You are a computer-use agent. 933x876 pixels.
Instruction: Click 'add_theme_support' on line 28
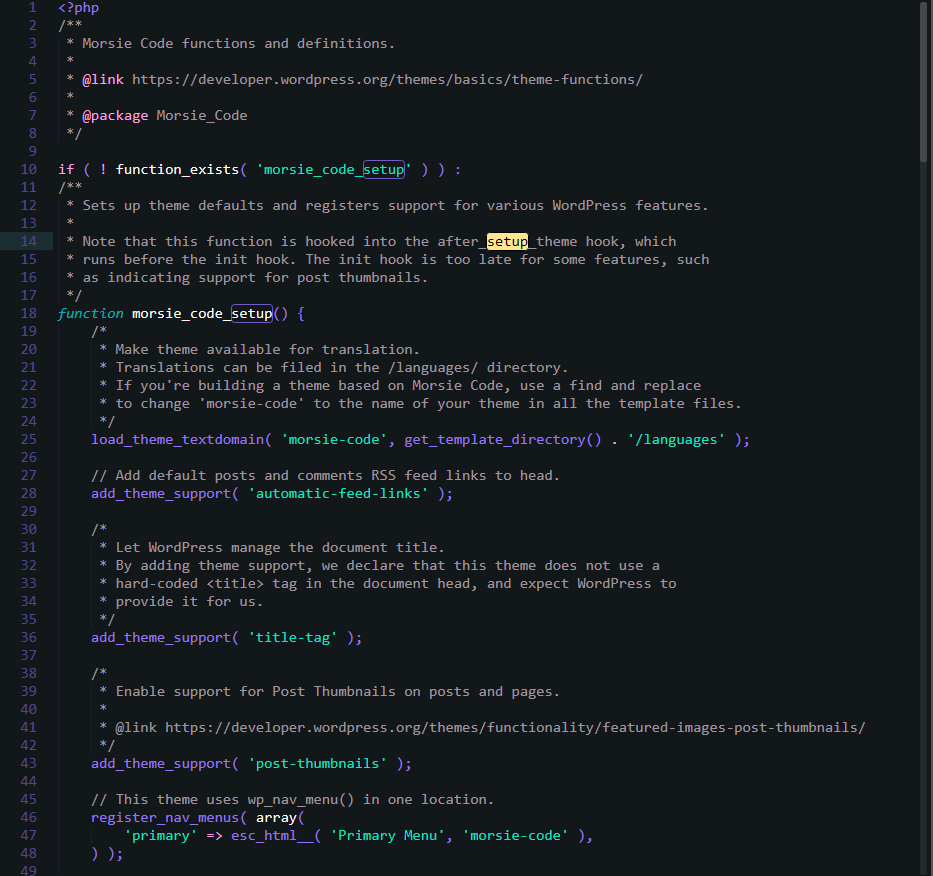(x=161, y=494)
